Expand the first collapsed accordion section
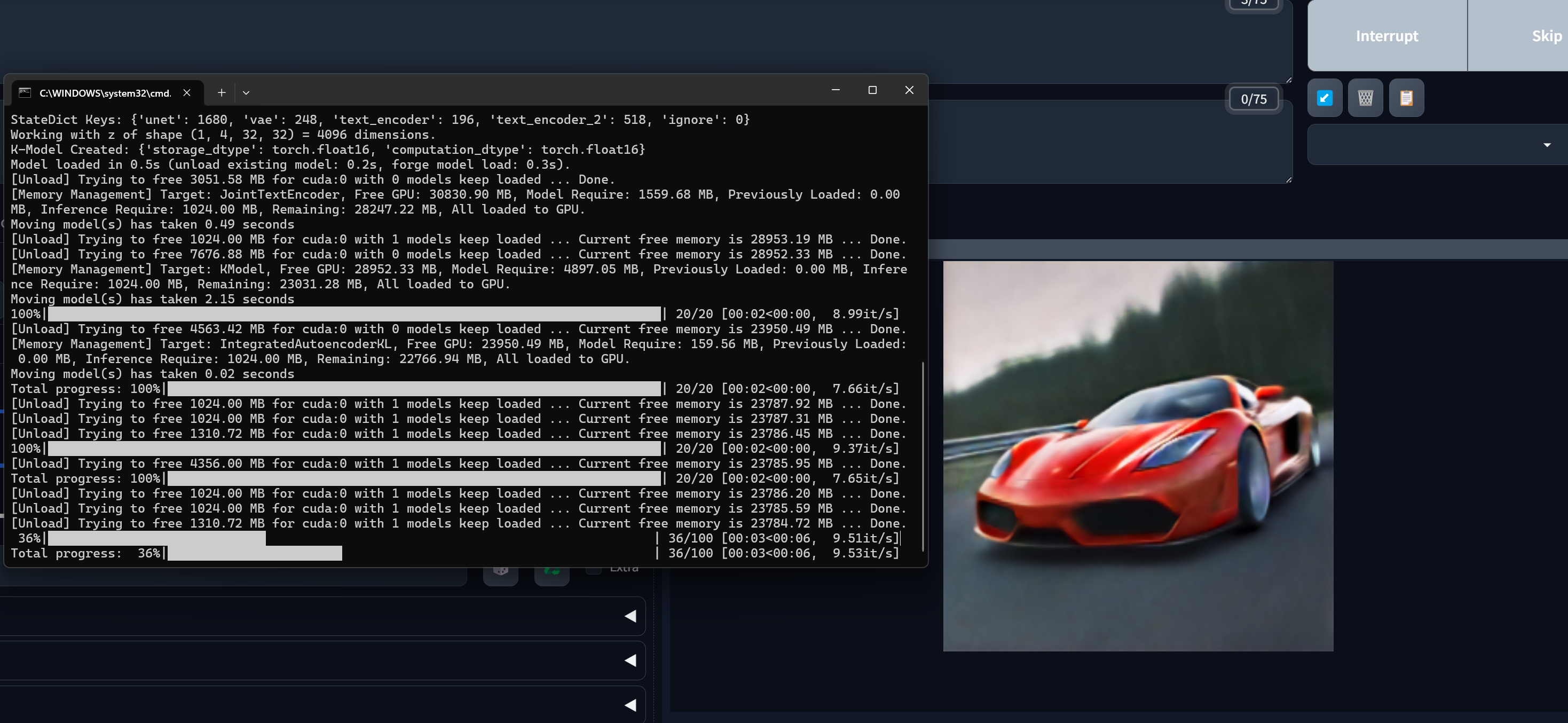This screenshot has width=1568, height=723. click(x=630, y=616)
